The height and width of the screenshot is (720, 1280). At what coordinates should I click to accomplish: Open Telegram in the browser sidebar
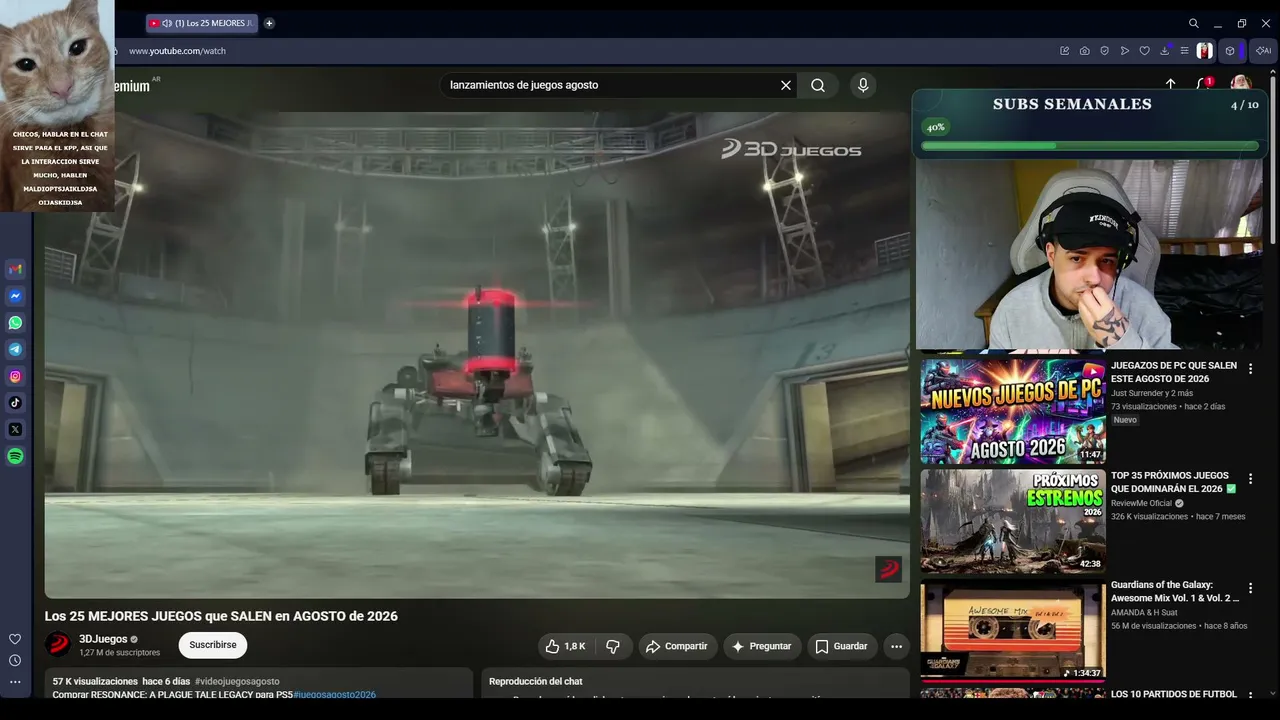15,350
